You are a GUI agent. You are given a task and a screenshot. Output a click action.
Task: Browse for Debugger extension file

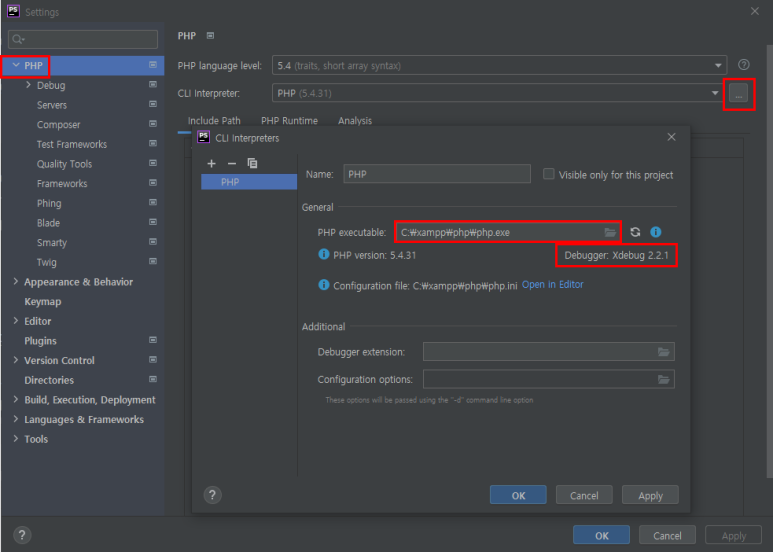(x=664, y=352)
